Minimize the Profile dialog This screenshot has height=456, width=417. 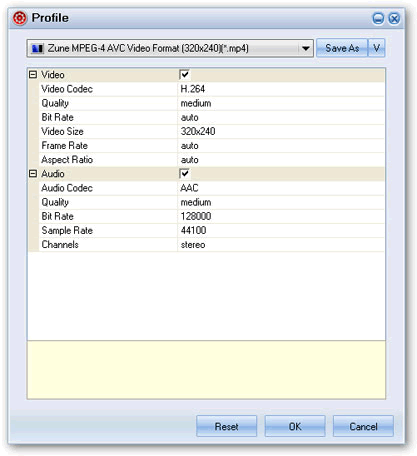coord(378,18)
